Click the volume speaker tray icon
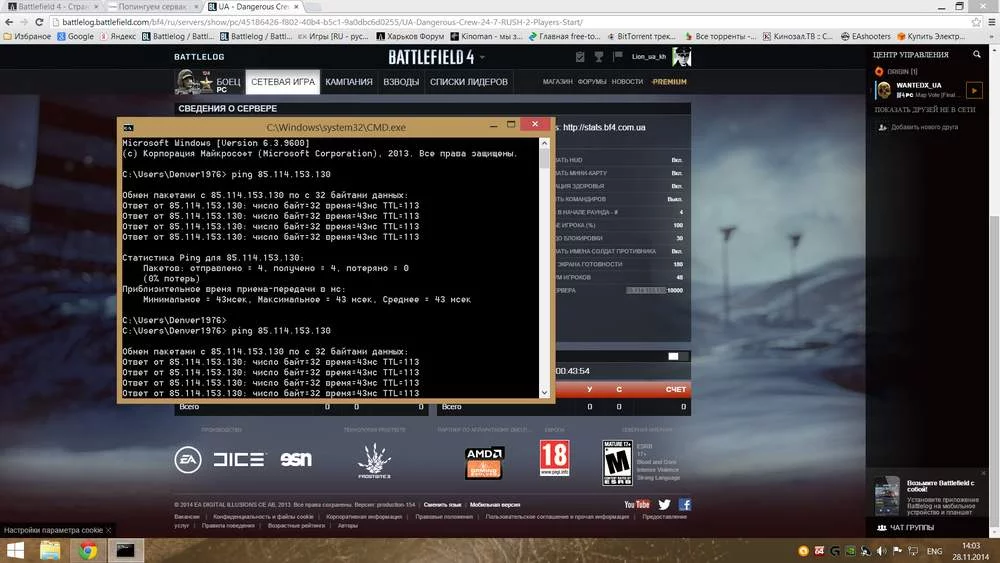The image size is (1000, 563). pyautogui.click(x=881, y=551)
